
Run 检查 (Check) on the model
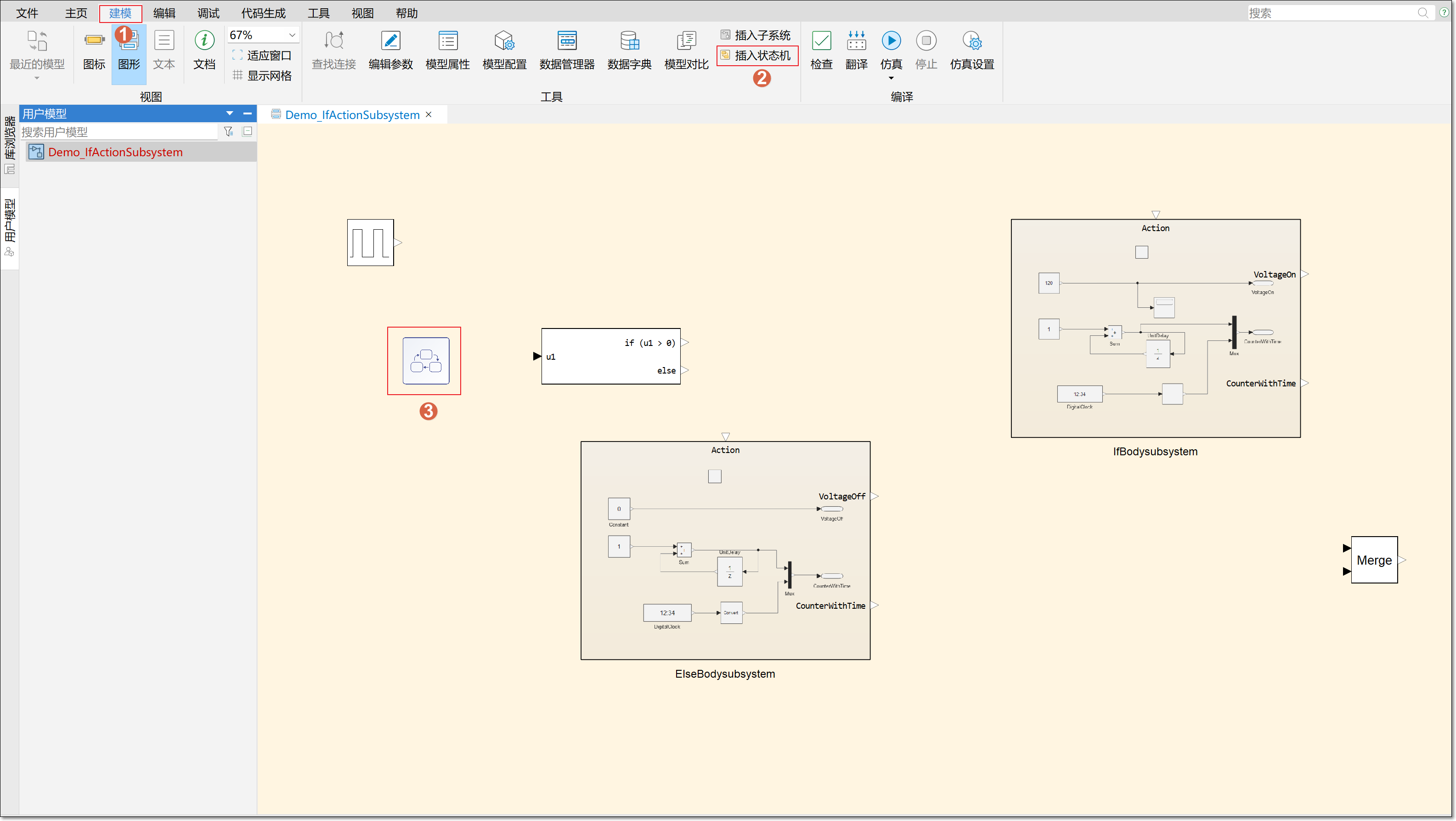point(821,41)
